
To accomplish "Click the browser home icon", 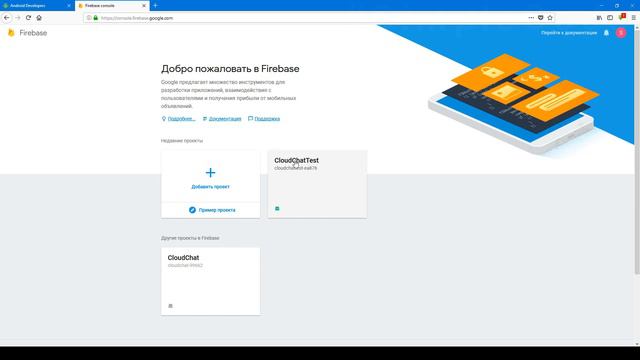I will click(39, 18).
